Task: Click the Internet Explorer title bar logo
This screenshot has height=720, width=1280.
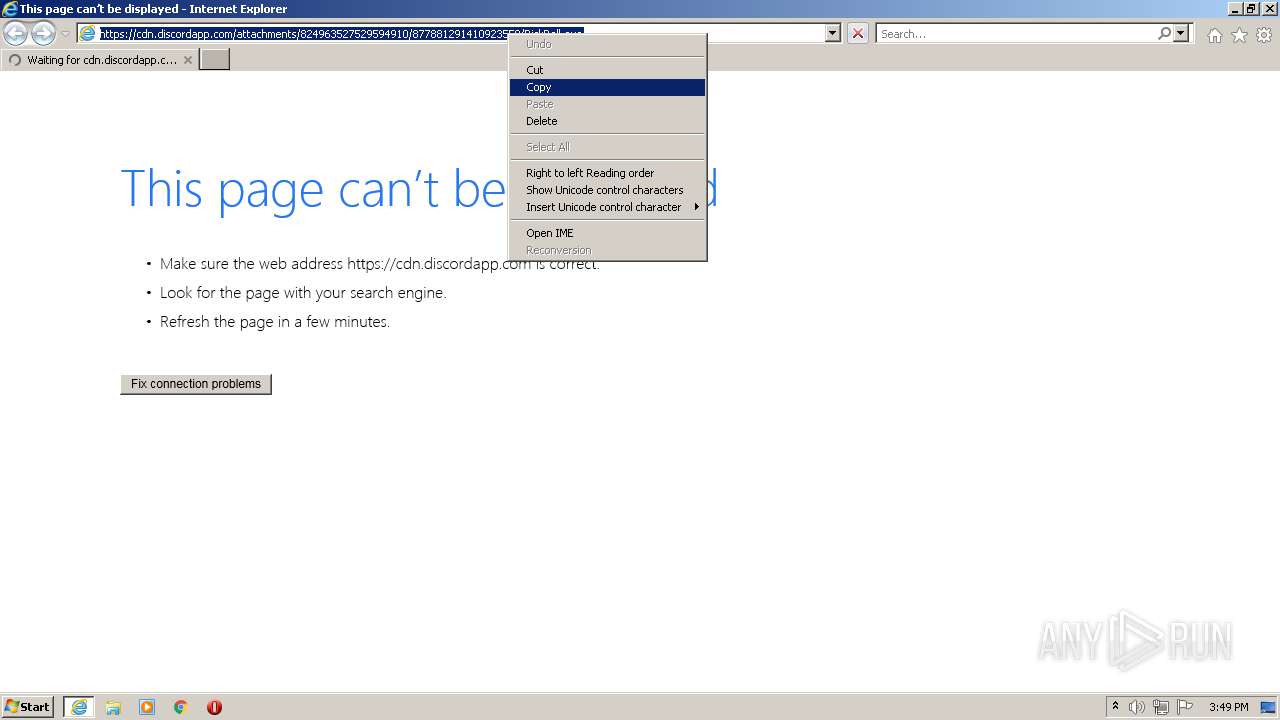Action: pos(10,9)
